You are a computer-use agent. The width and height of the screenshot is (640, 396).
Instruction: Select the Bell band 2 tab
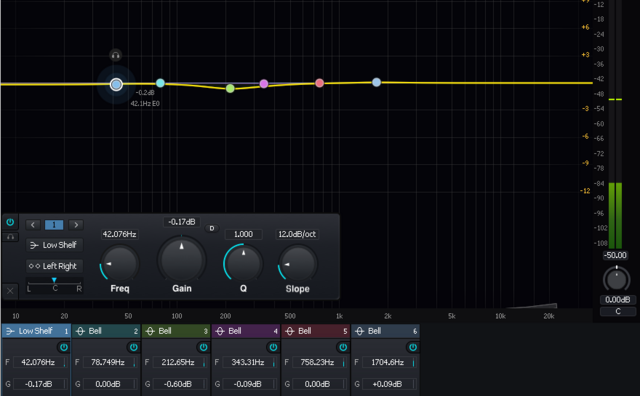(107, 331)
